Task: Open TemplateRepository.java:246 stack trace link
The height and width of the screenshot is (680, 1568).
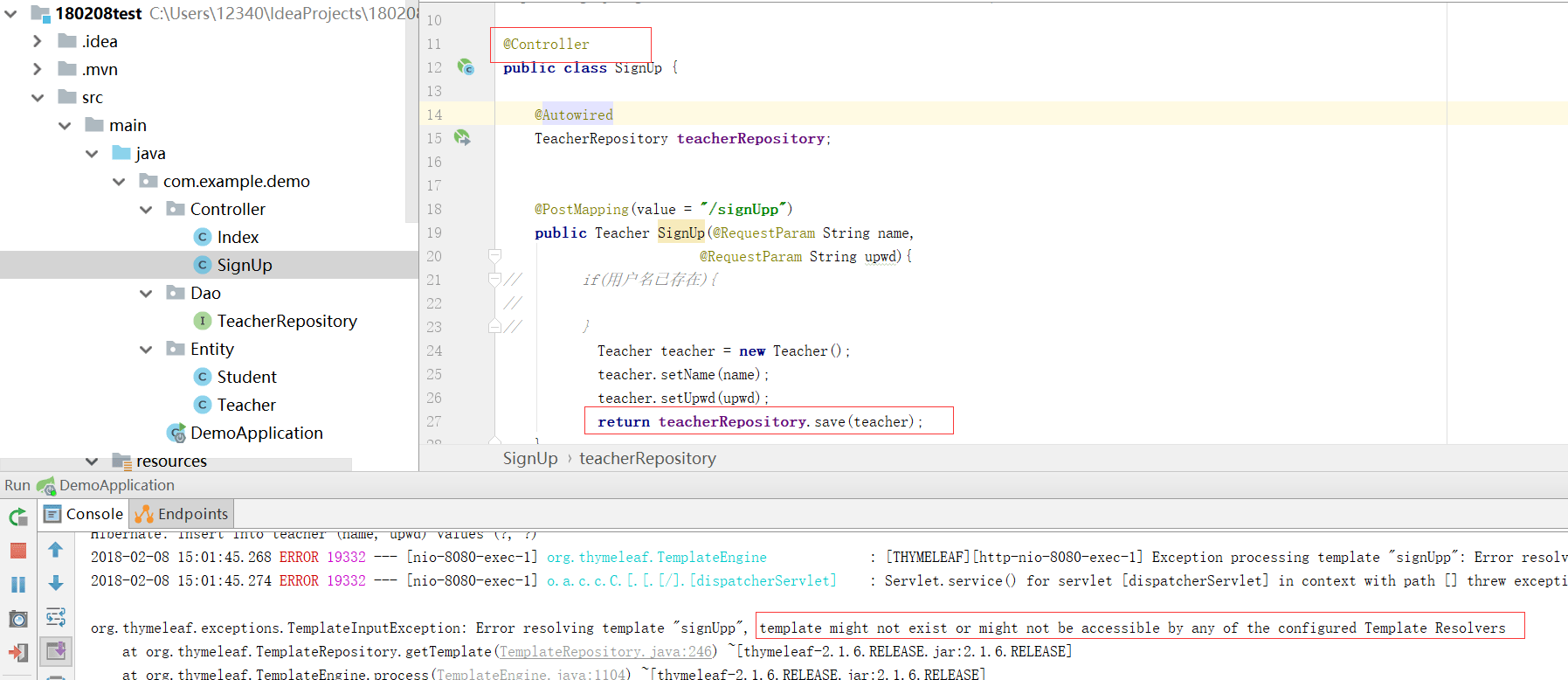Action: 605,651
